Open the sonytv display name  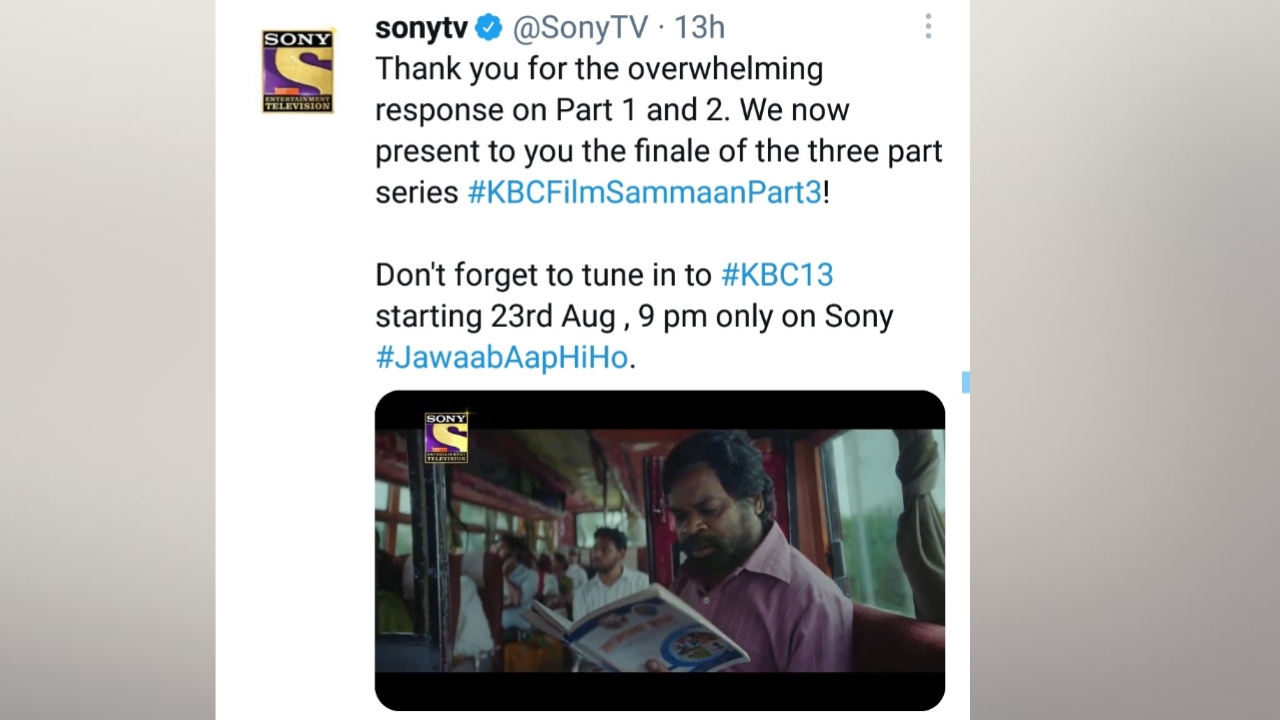coord(421,28)
